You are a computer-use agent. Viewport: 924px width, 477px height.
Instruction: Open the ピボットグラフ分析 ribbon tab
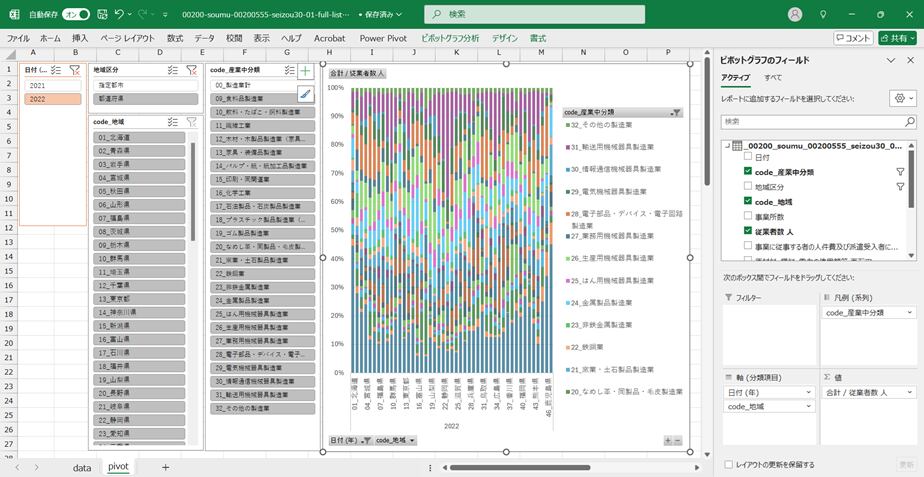450,38
